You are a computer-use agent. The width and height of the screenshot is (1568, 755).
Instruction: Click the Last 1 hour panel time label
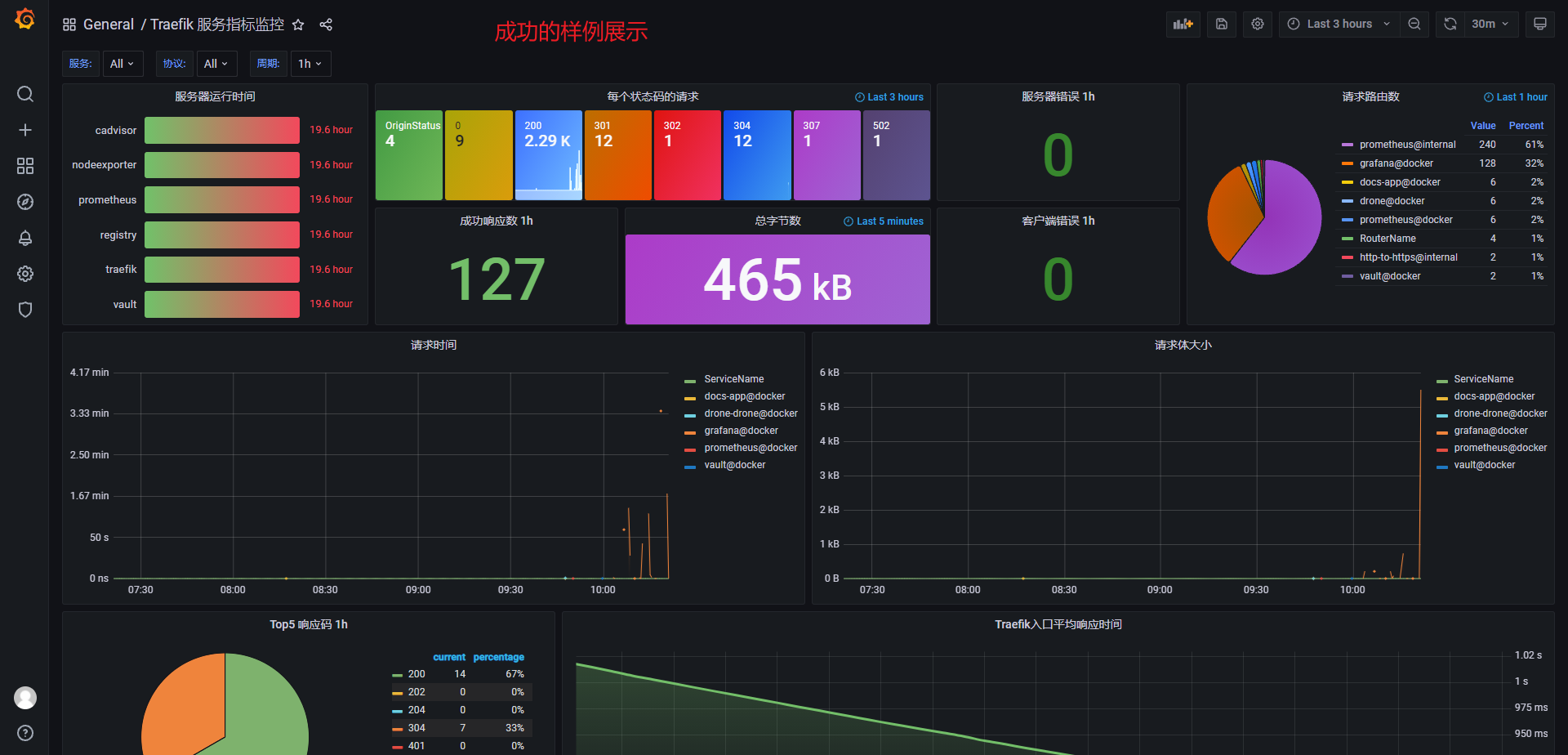pyautogui.click(x=1515, y=96)
